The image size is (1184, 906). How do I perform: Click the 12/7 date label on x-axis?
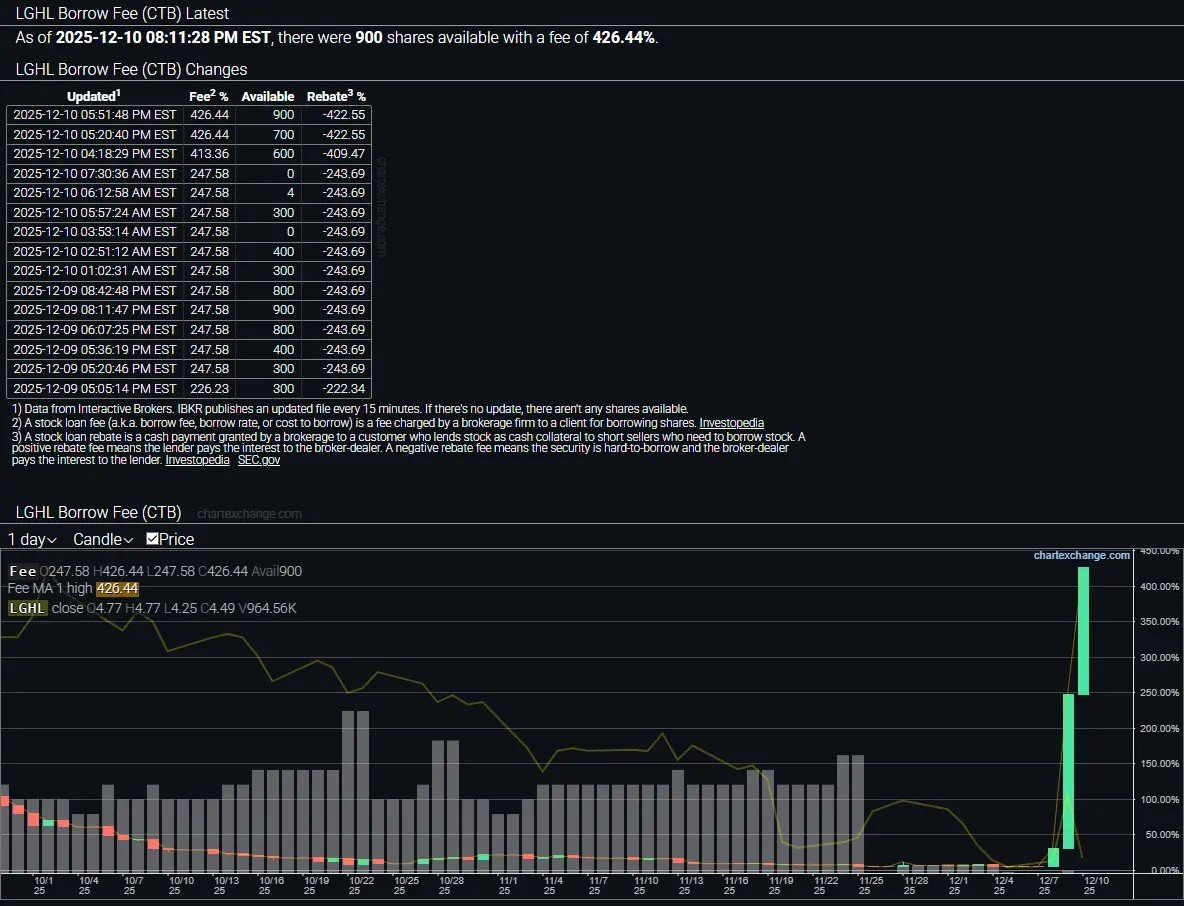(x=1048, y=885)
